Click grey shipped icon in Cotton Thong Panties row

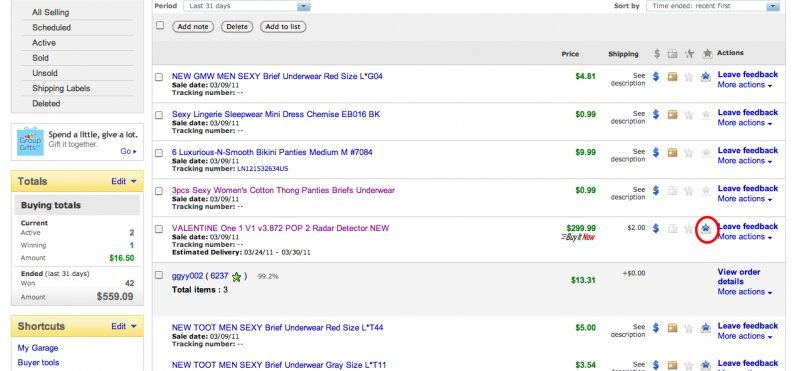tap(672, 191)
